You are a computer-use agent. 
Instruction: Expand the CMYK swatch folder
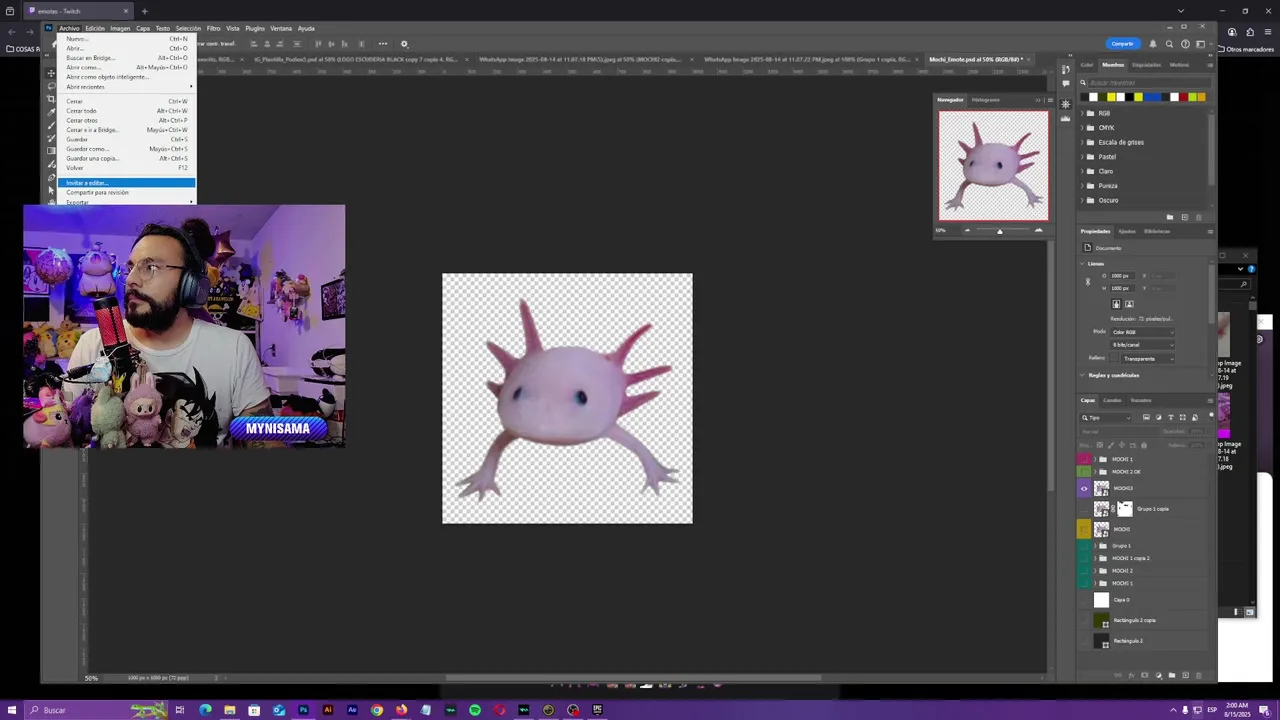(1082, 128)
